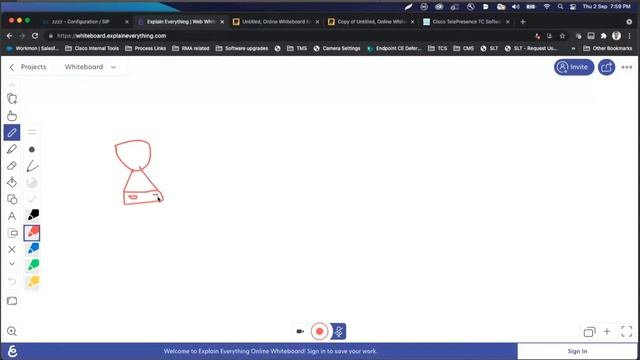
Task: Open the three-dot more menu
Action: tap(627, 67)
